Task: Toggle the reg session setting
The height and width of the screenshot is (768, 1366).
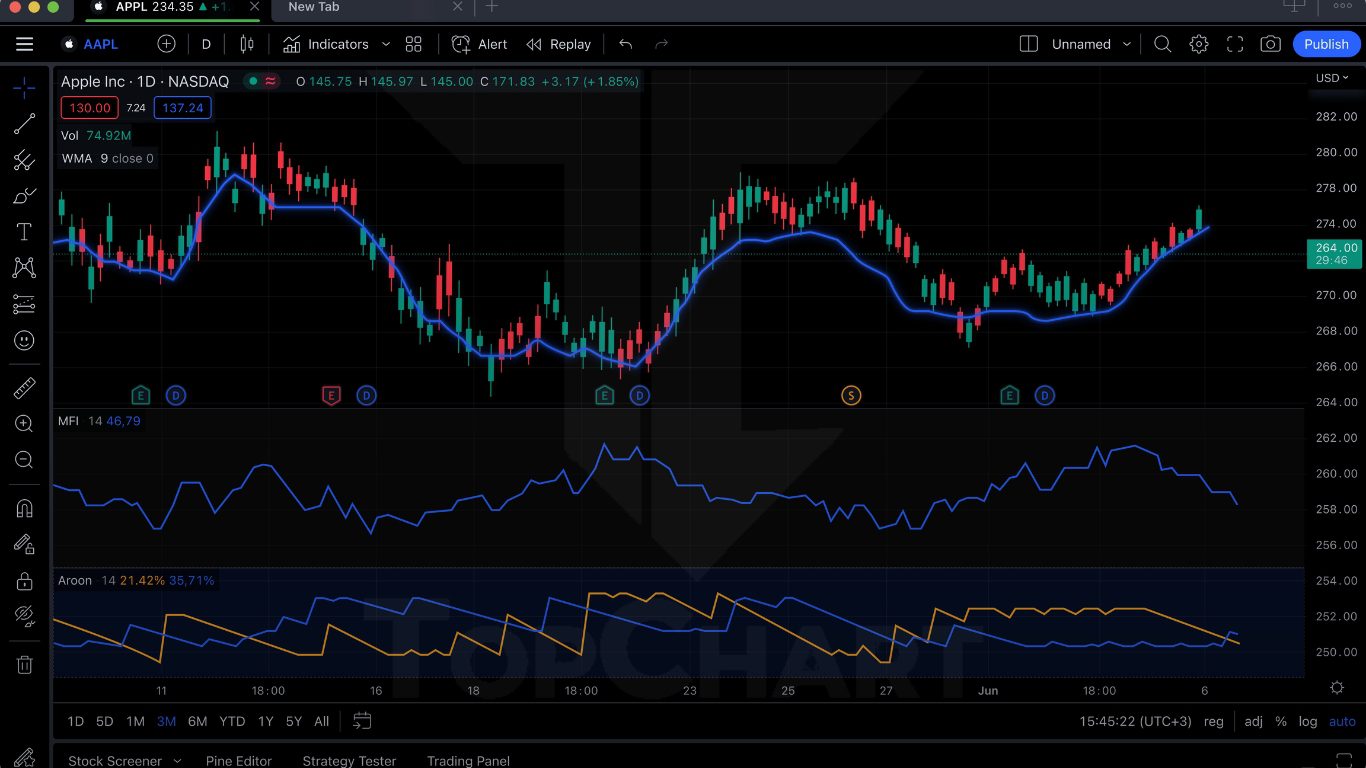Action: click(1213, 721)
